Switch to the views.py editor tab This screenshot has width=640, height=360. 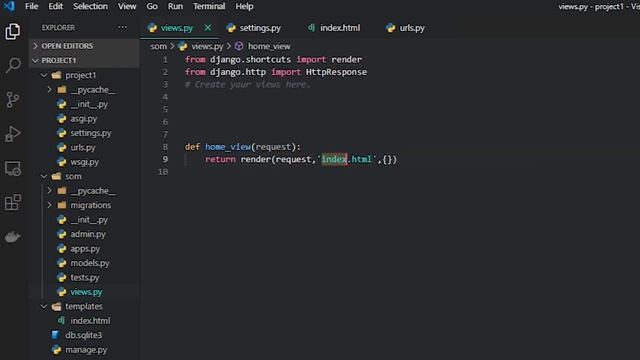[x=176, y=28]
